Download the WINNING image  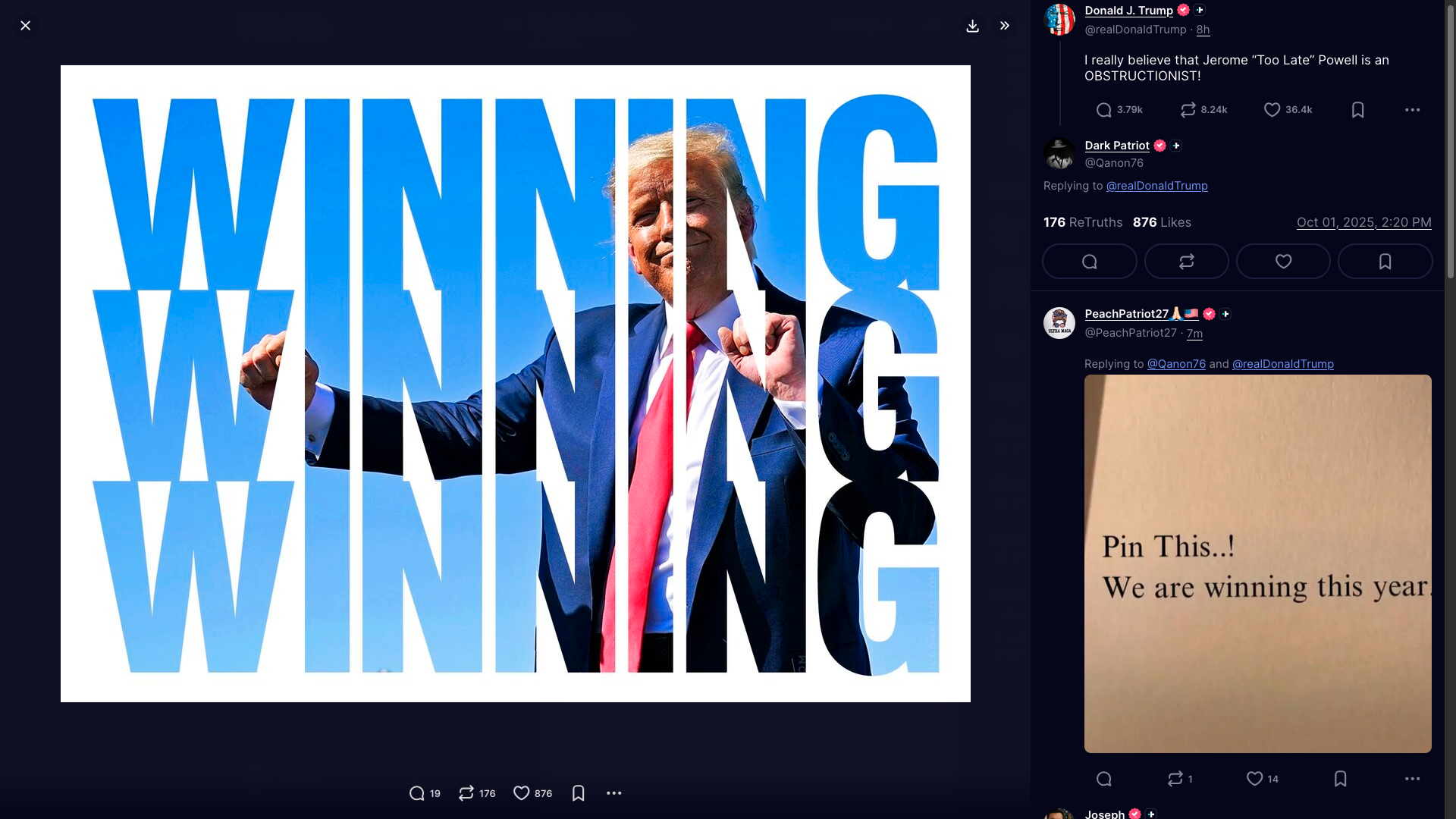(x=972, y=26)
